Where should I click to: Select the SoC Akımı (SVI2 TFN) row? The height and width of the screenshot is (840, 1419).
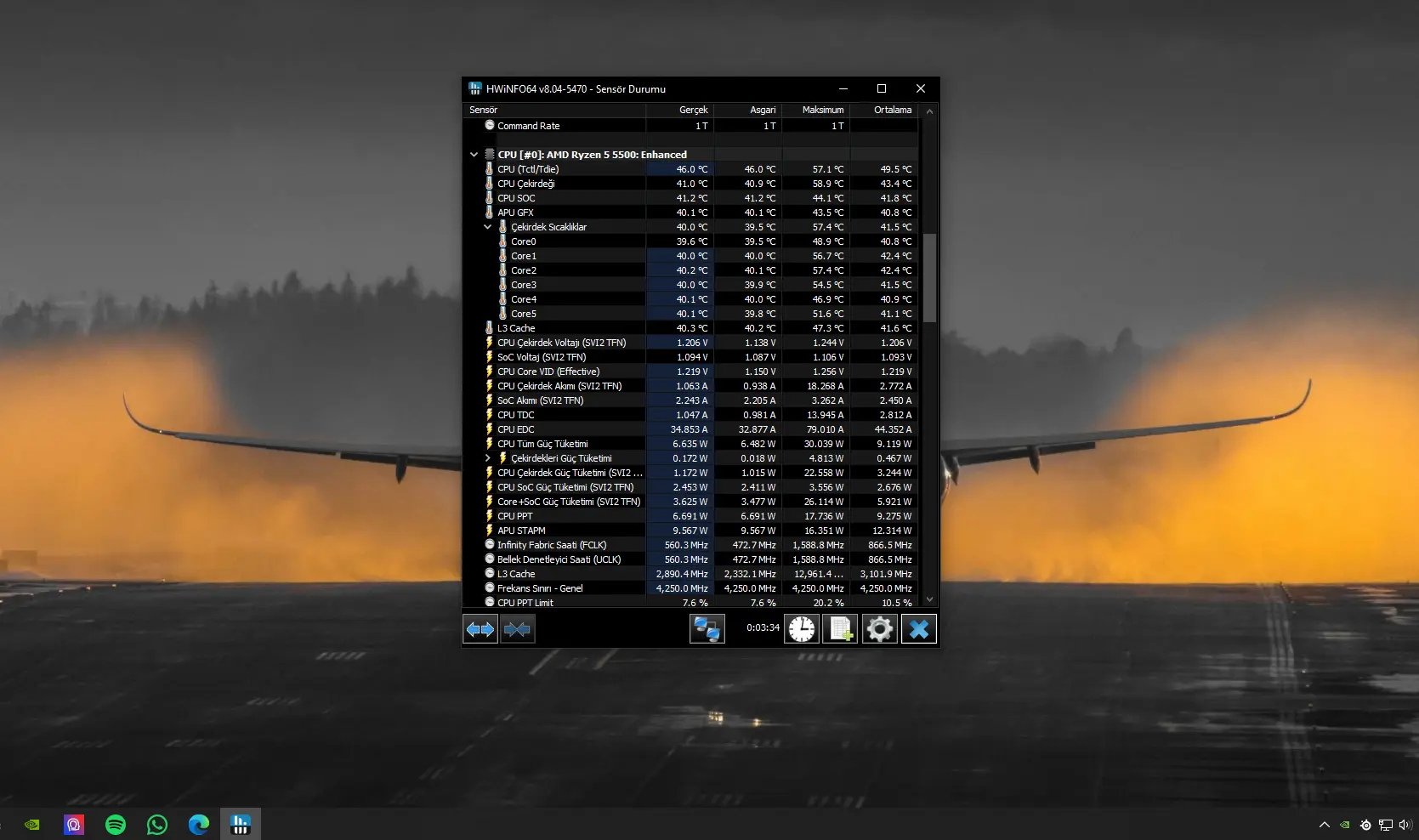click(690, 400)
